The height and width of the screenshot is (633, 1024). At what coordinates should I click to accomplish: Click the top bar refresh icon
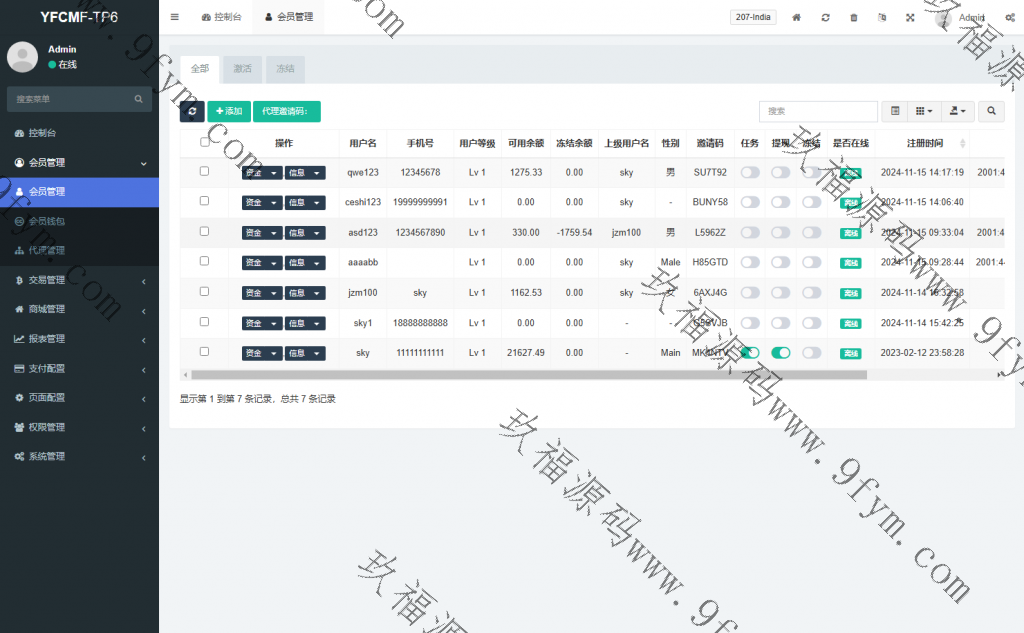[x=825, y=17]
